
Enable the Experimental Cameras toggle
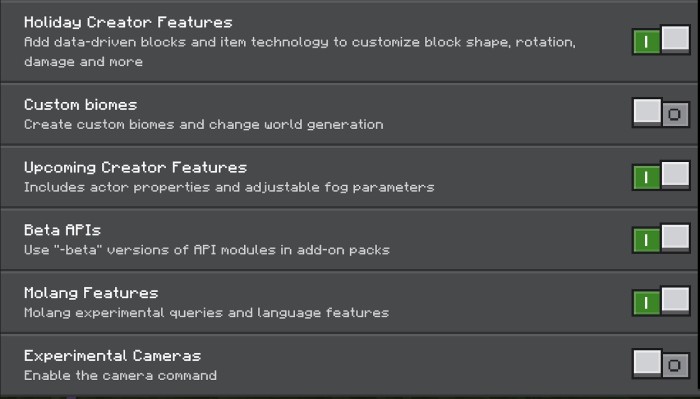point(661,364)
